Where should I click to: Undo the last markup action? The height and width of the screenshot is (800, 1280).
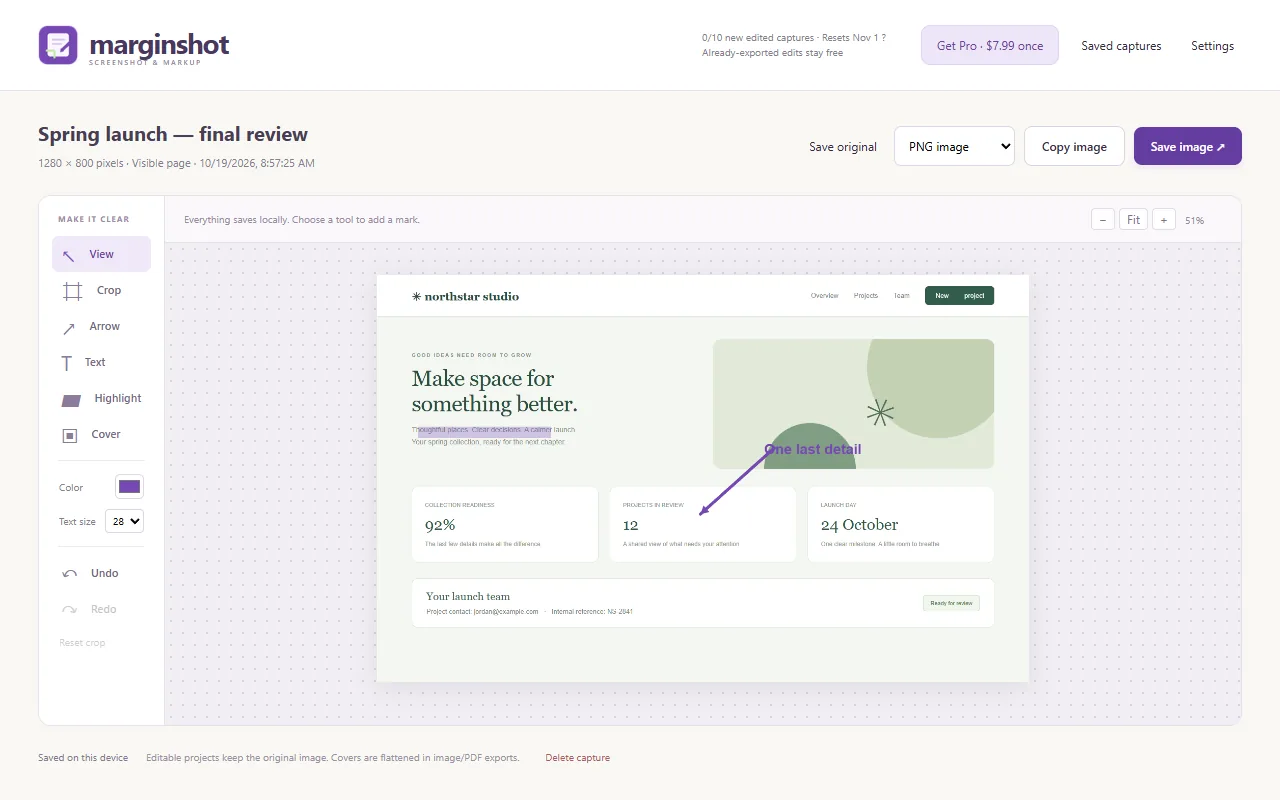click(x=101, y=573)
